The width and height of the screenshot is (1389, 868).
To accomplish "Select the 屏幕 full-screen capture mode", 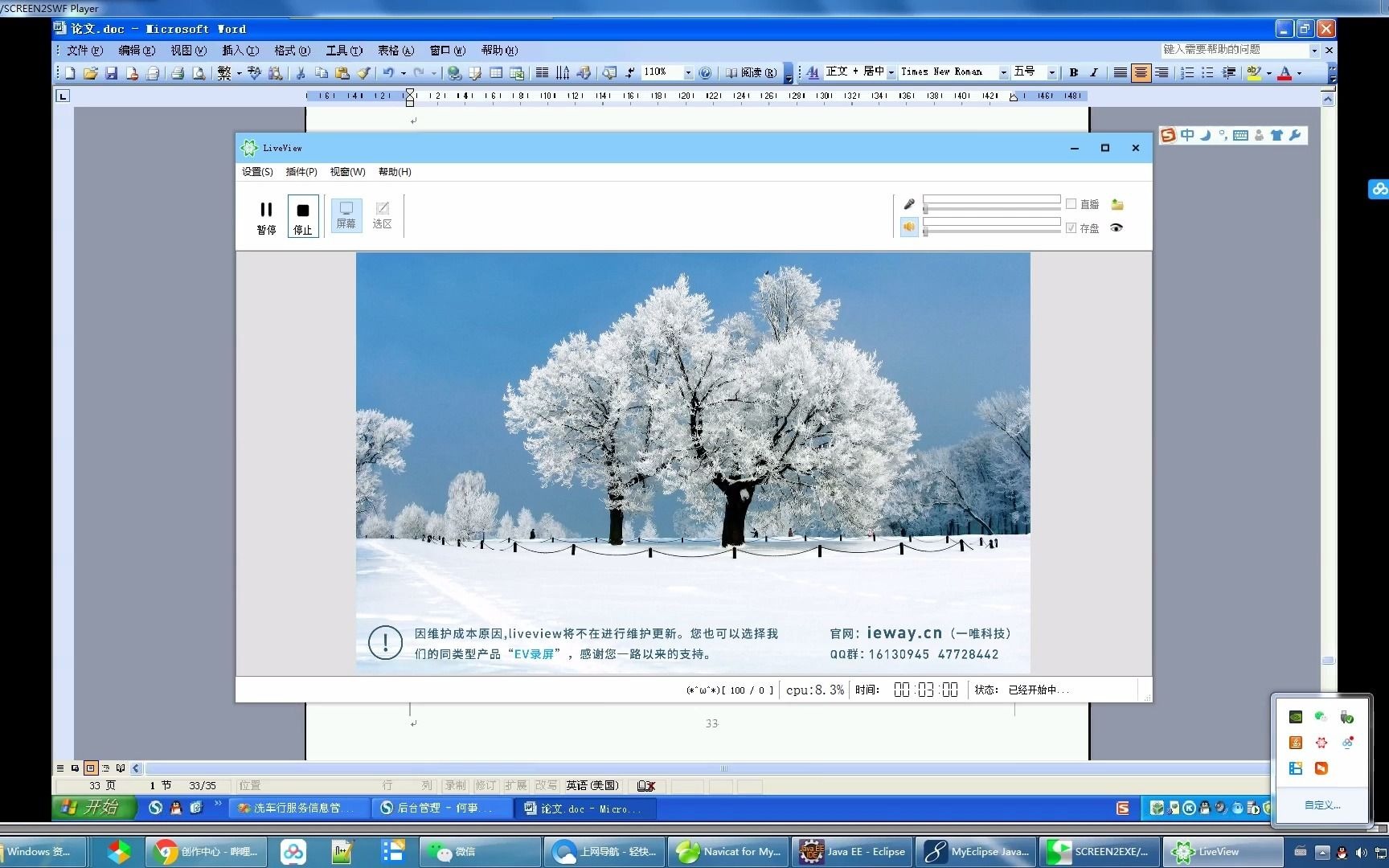I will point(346,215).
